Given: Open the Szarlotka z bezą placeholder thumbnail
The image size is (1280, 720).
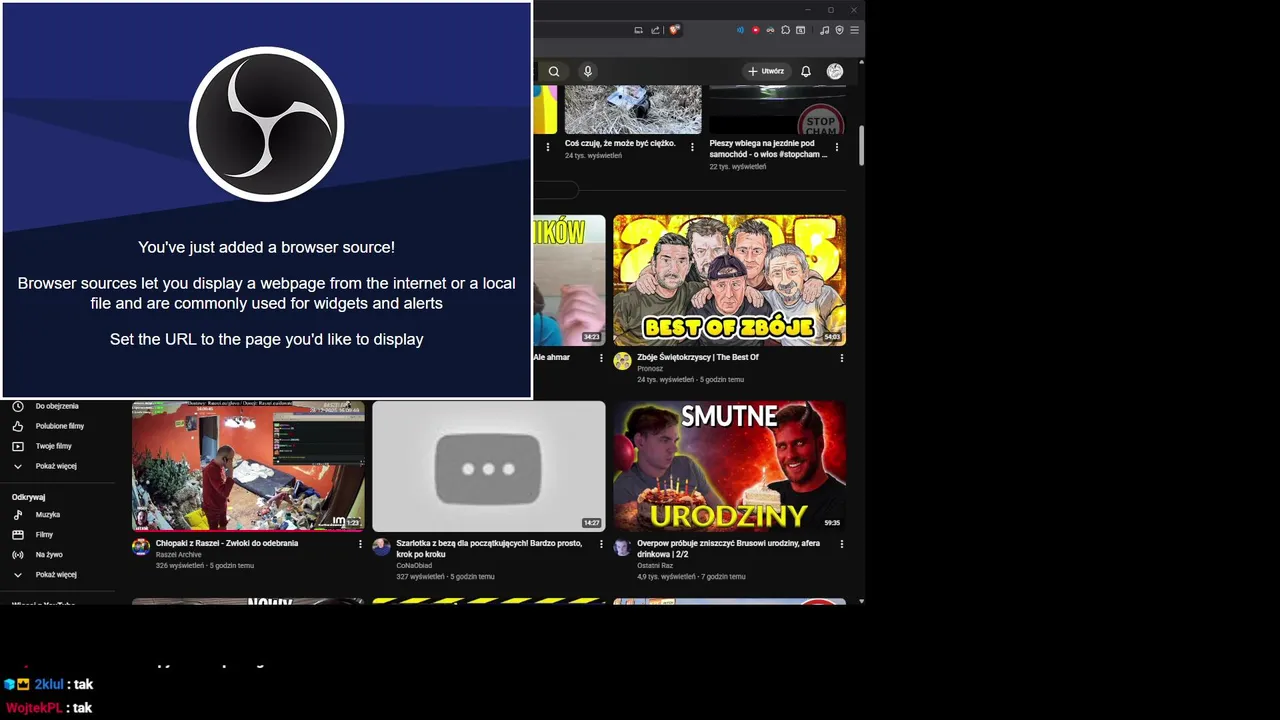Looking at the screenshot, I should (x=488, y=466).
